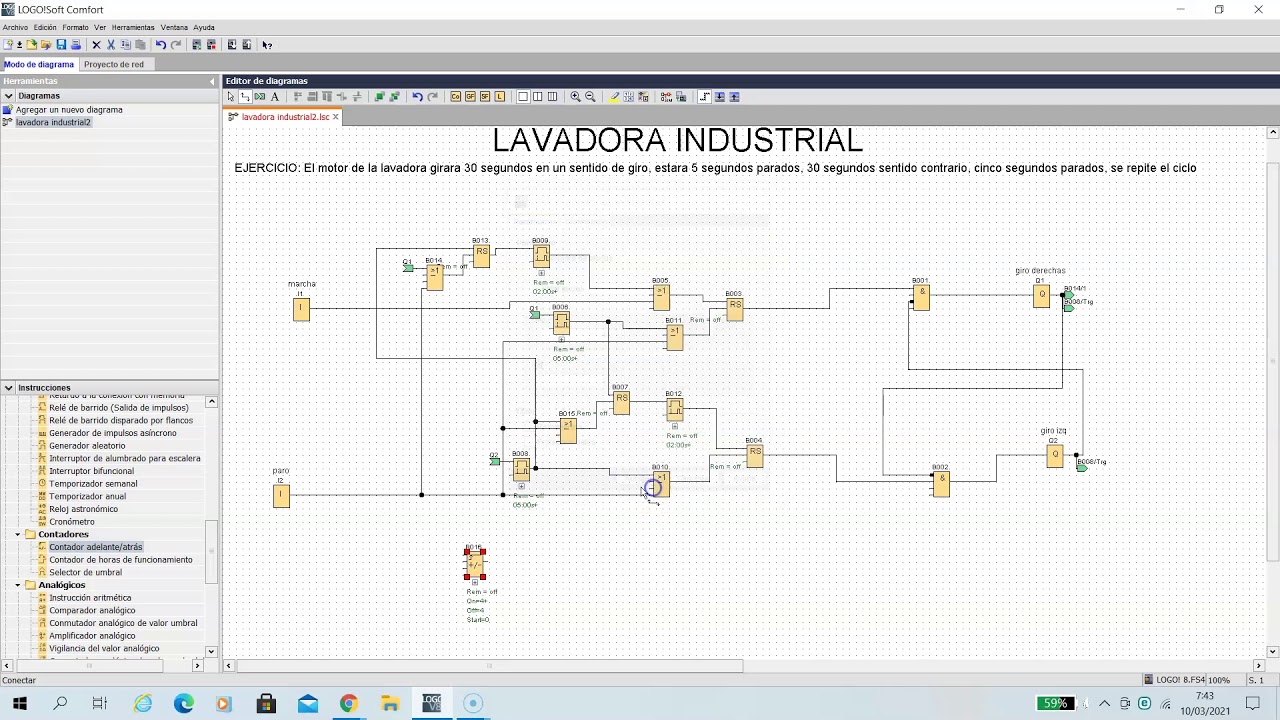
Task: Switch to single window view layout
Action: (x=523, y=97)
